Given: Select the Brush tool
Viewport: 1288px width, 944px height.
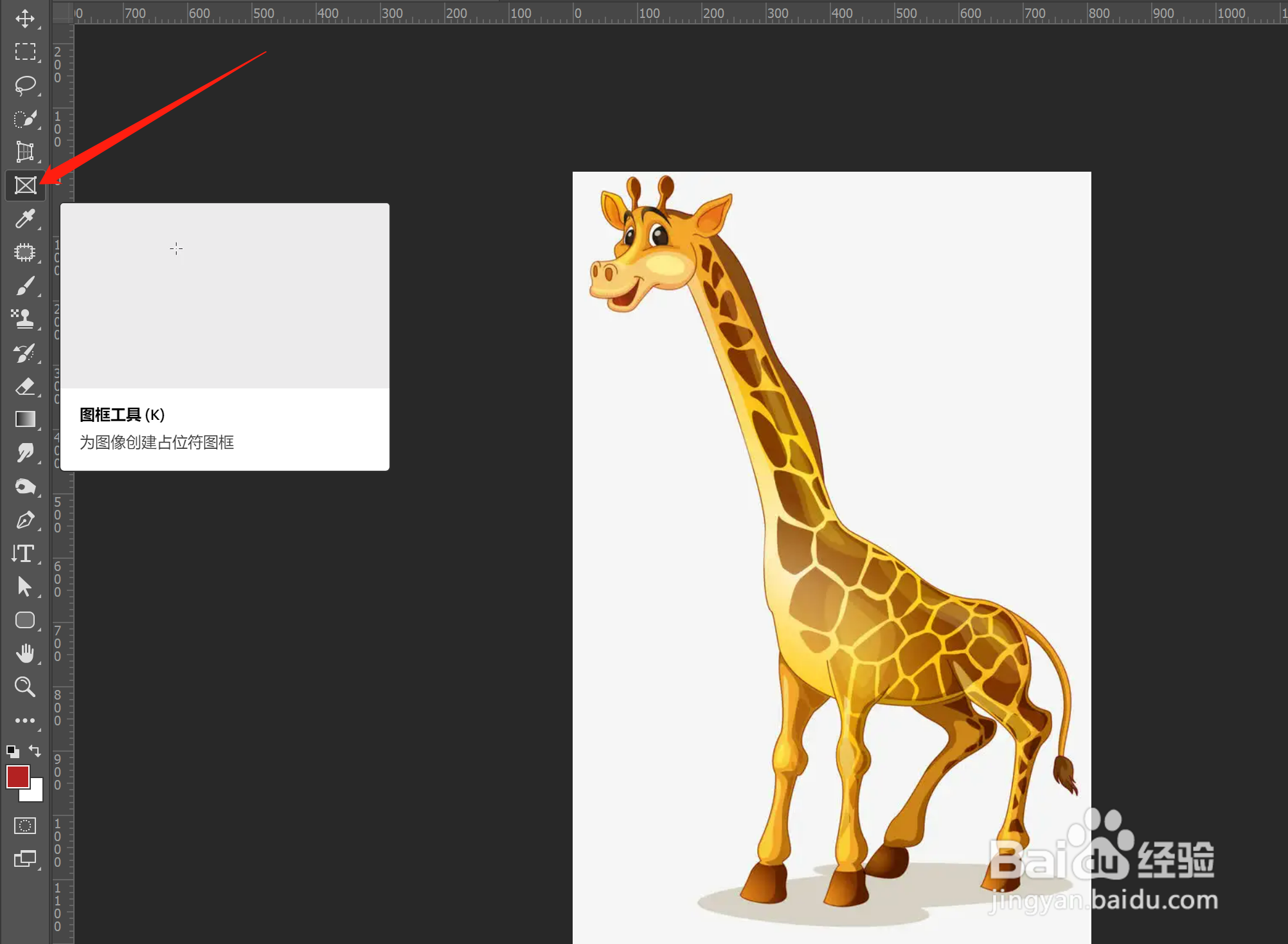Looking at the screenshot, I should [x=25, y=286].
